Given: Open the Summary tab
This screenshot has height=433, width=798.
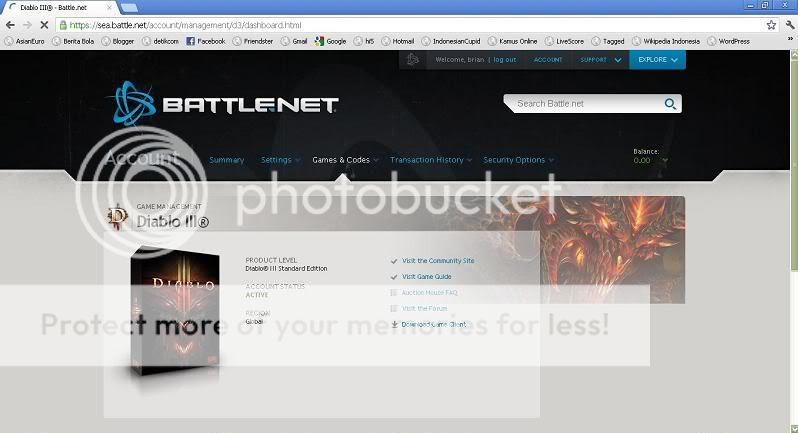Looking at the screenshot, I should [226, 160].
